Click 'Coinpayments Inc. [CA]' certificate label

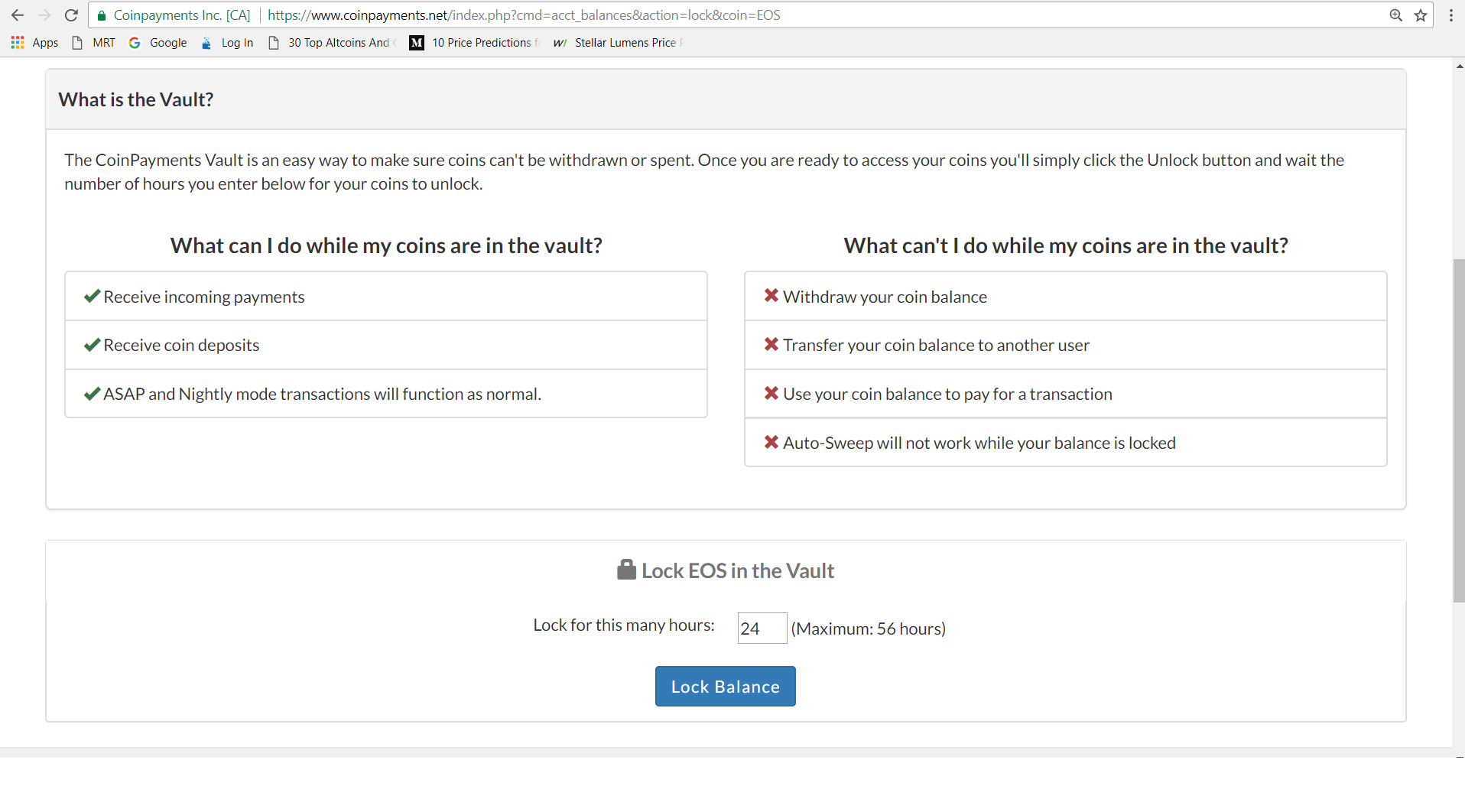click(x=182, y=15)
